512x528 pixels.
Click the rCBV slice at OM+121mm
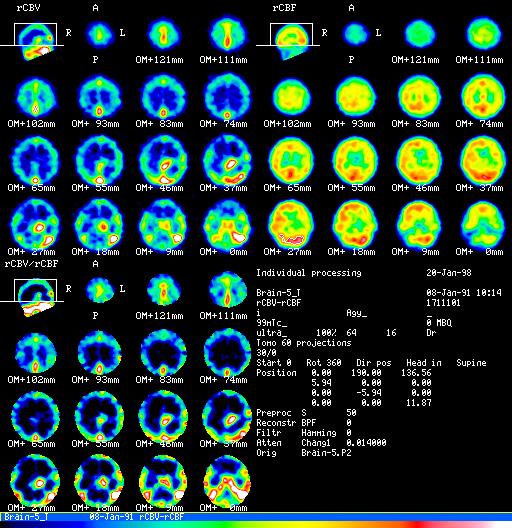[163, 34]
